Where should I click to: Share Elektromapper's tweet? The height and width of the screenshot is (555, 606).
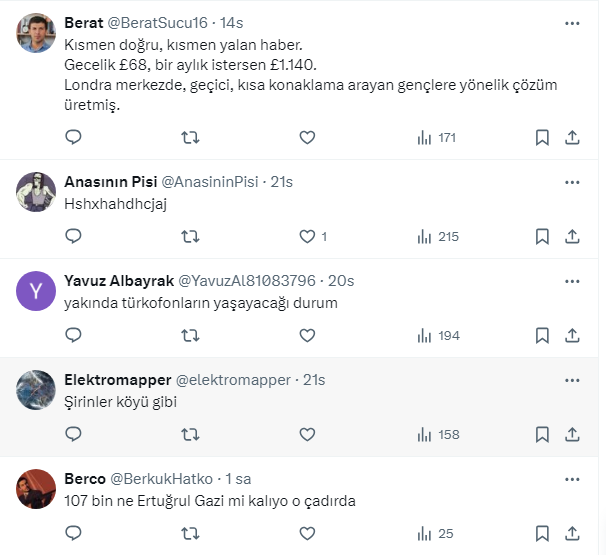click(572, 434)
